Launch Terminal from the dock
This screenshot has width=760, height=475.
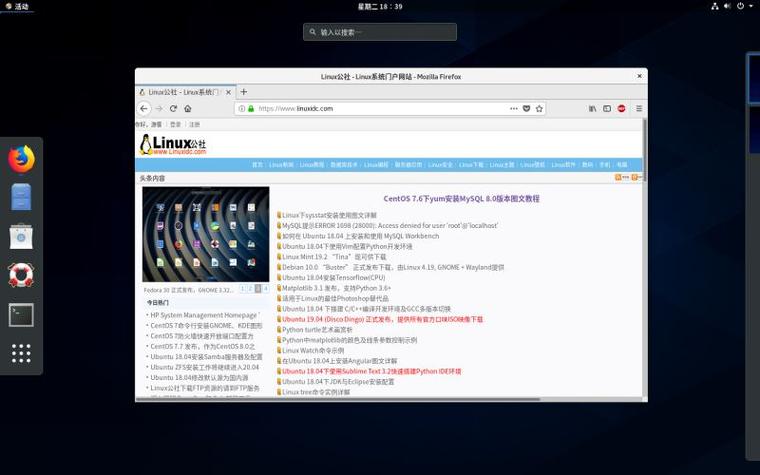pos(21,315)
